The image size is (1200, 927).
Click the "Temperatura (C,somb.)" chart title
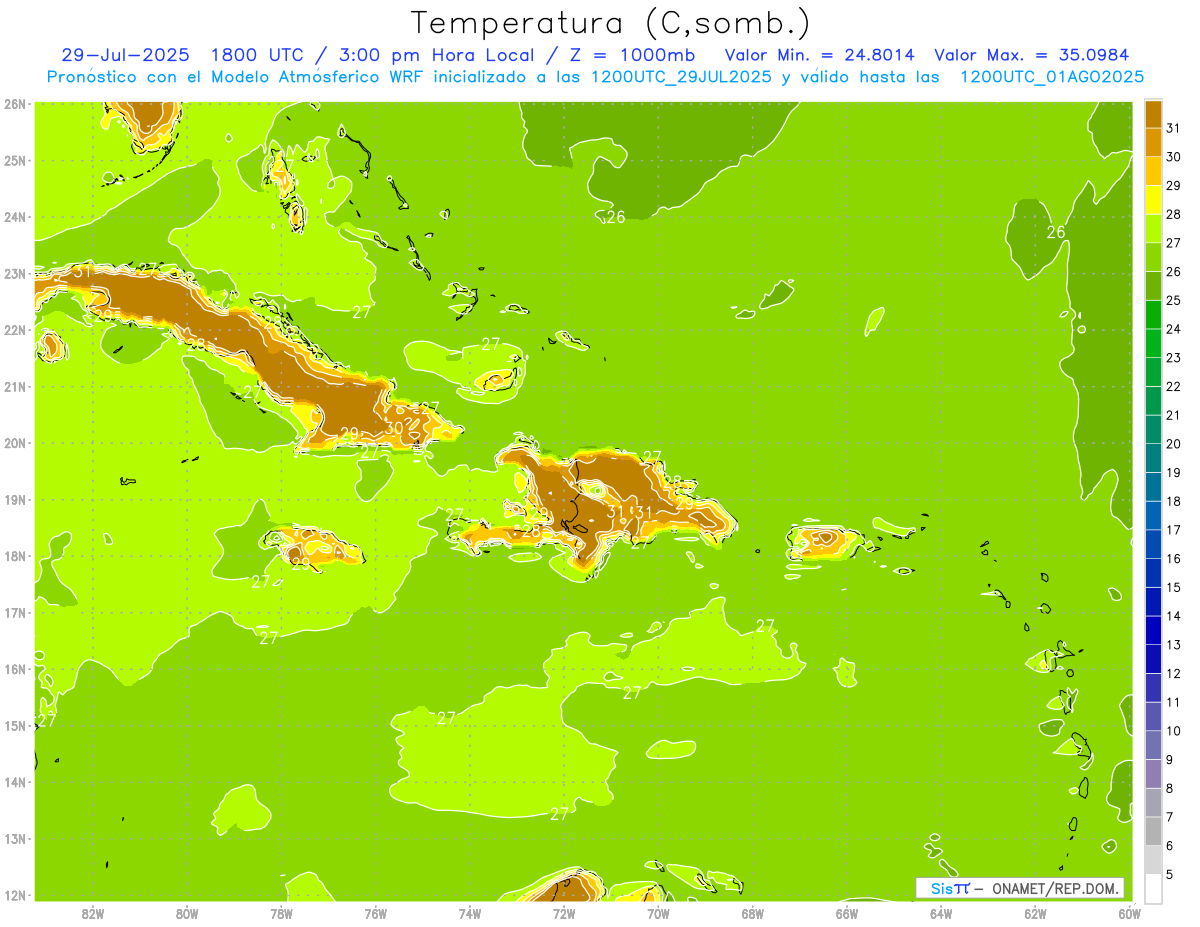(x=611, y=23)
